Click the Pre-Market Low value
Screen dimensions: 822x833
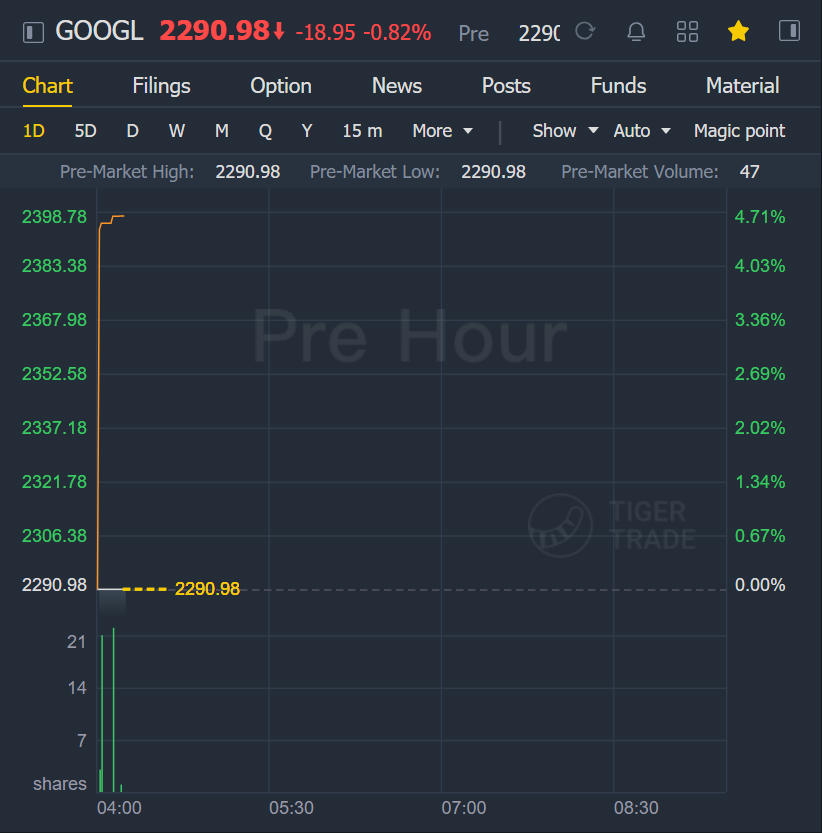pos(493,172)
